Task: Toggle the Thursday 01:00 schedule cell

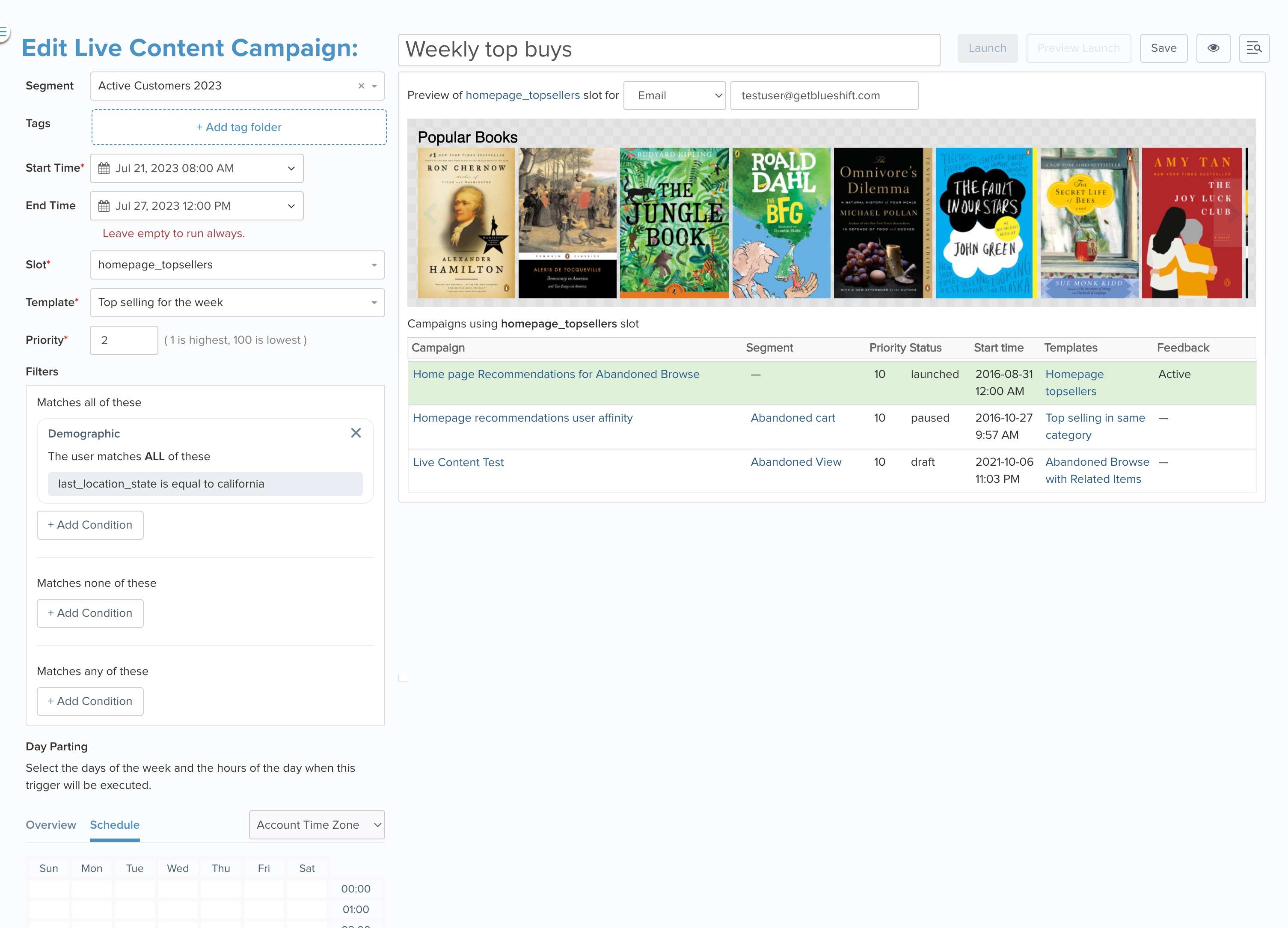Action: (x=221, y=909)
